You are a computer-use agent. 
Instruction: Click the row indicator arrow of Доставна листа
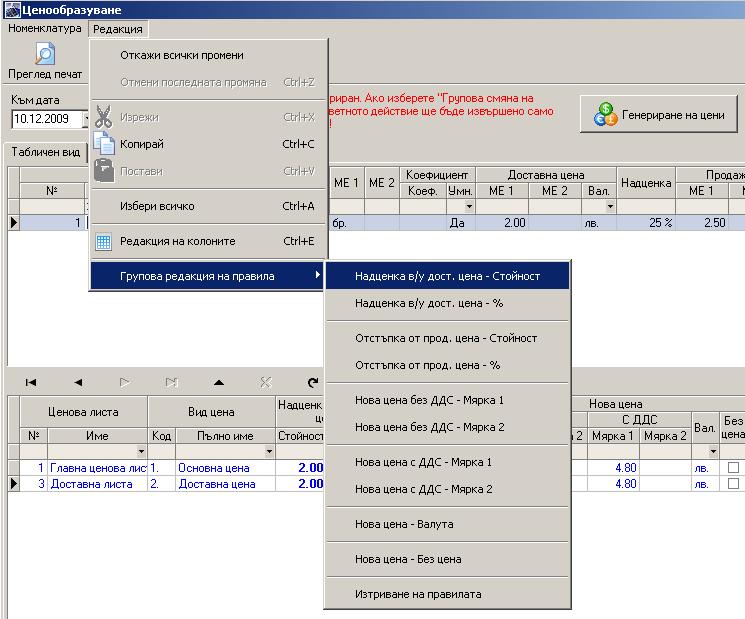pos(14,484)
